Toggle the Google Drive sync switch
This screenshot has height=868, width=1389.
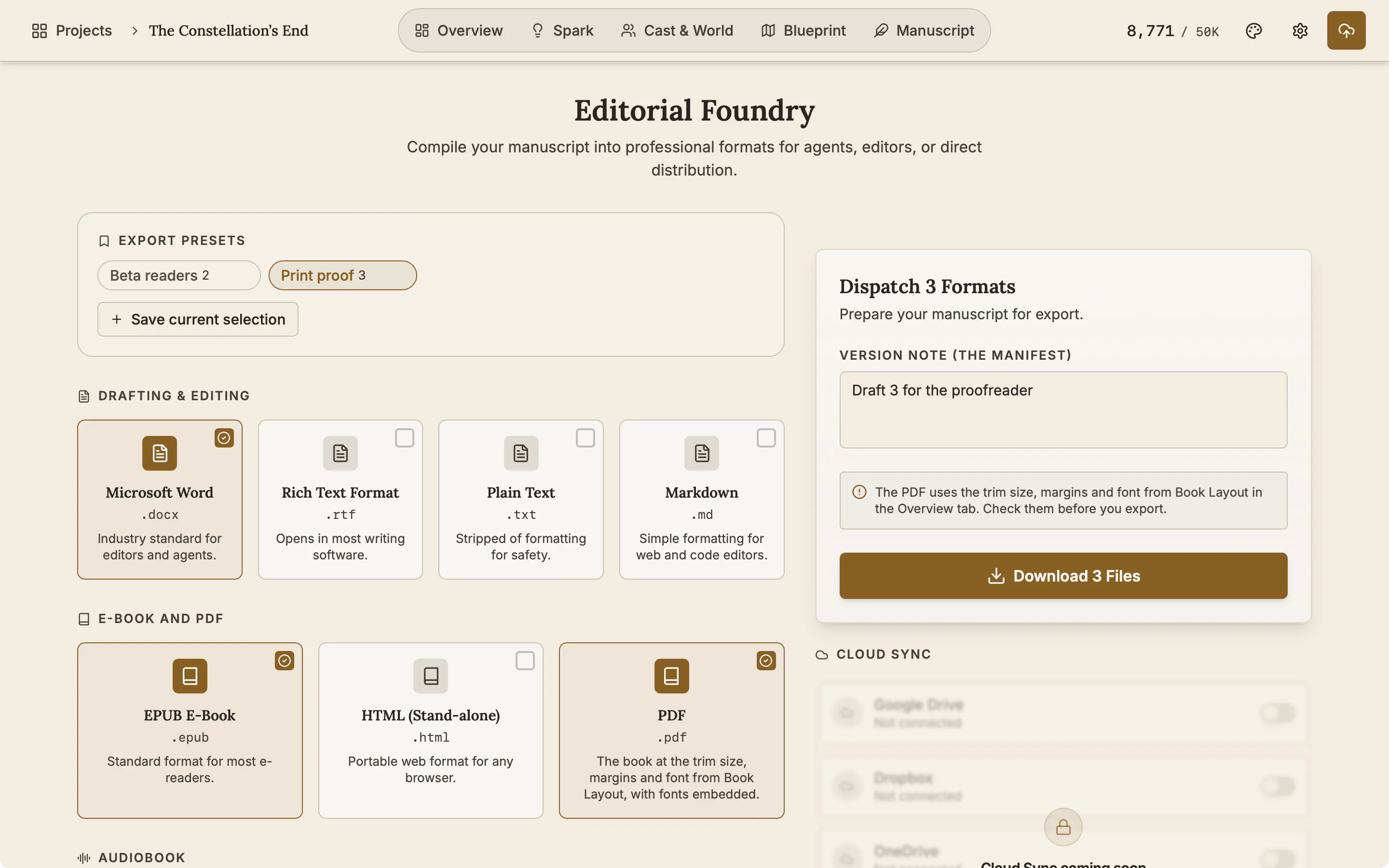(x=1278, y=713)
